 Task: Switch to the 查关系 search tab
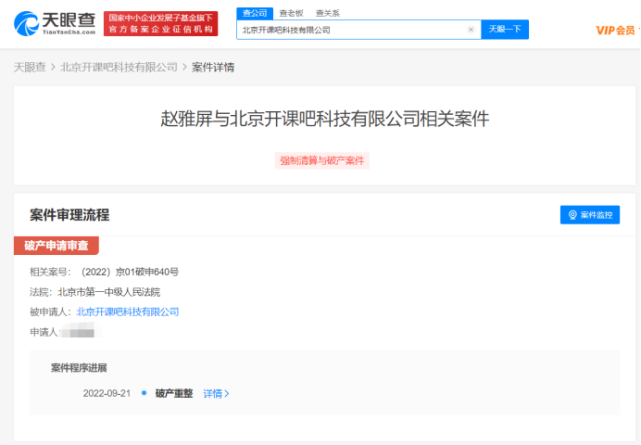327,13
